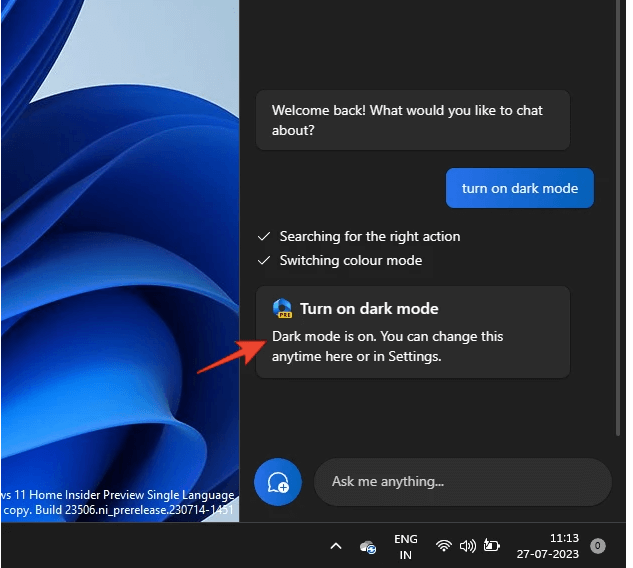Open the battery charging tray icon

click(x=492, y=546)
